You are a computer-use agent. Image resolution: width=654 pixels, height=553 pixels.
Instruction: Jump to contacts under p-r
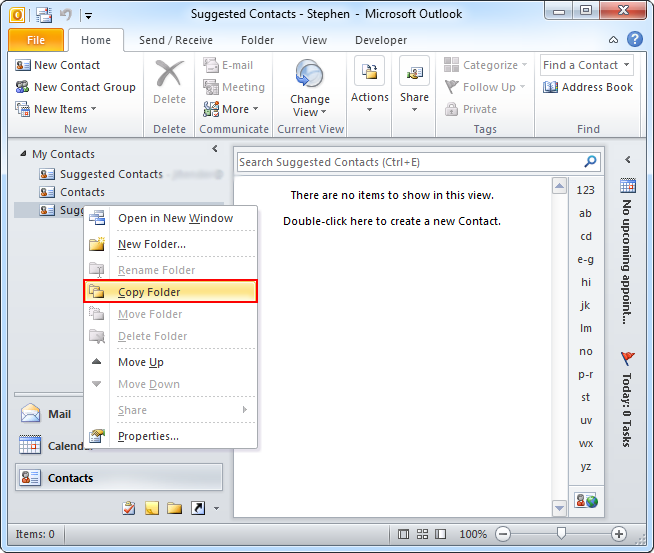(585, 375)
